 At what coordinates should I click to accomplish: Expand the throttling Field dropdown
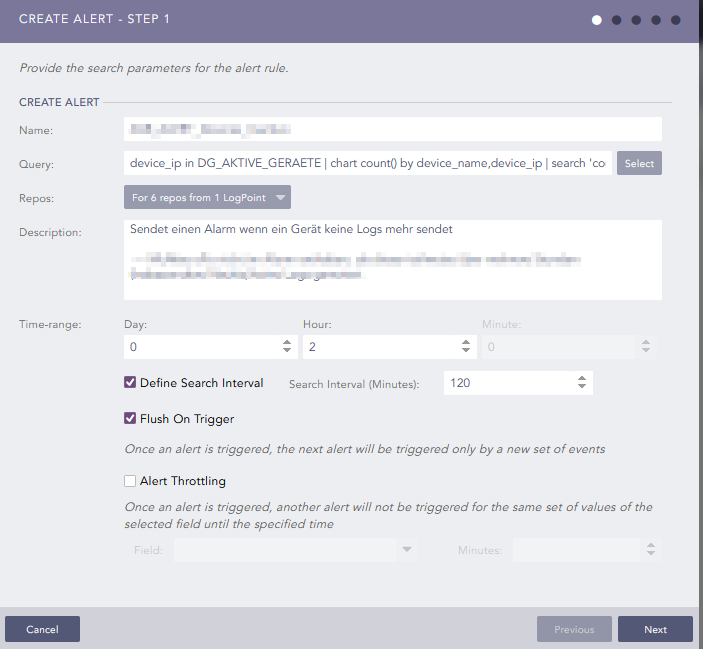tap(406, 550)
